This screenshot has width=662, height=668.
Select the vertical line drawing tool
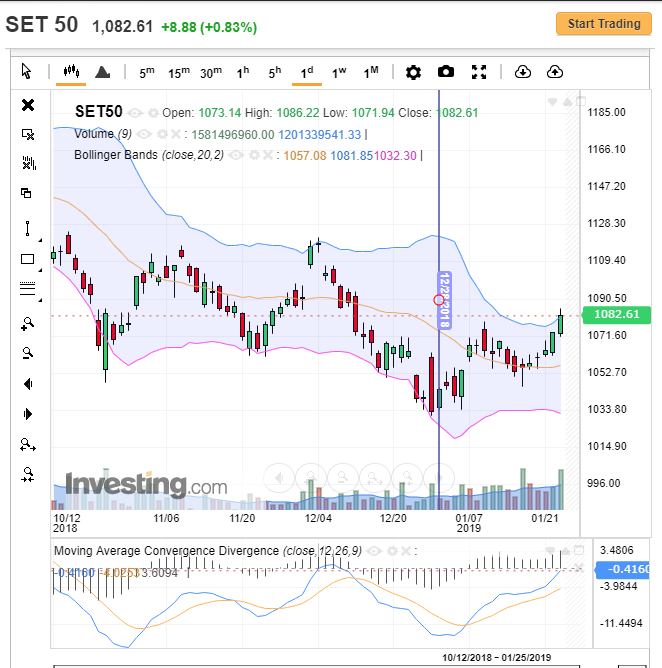click(27, 229)
